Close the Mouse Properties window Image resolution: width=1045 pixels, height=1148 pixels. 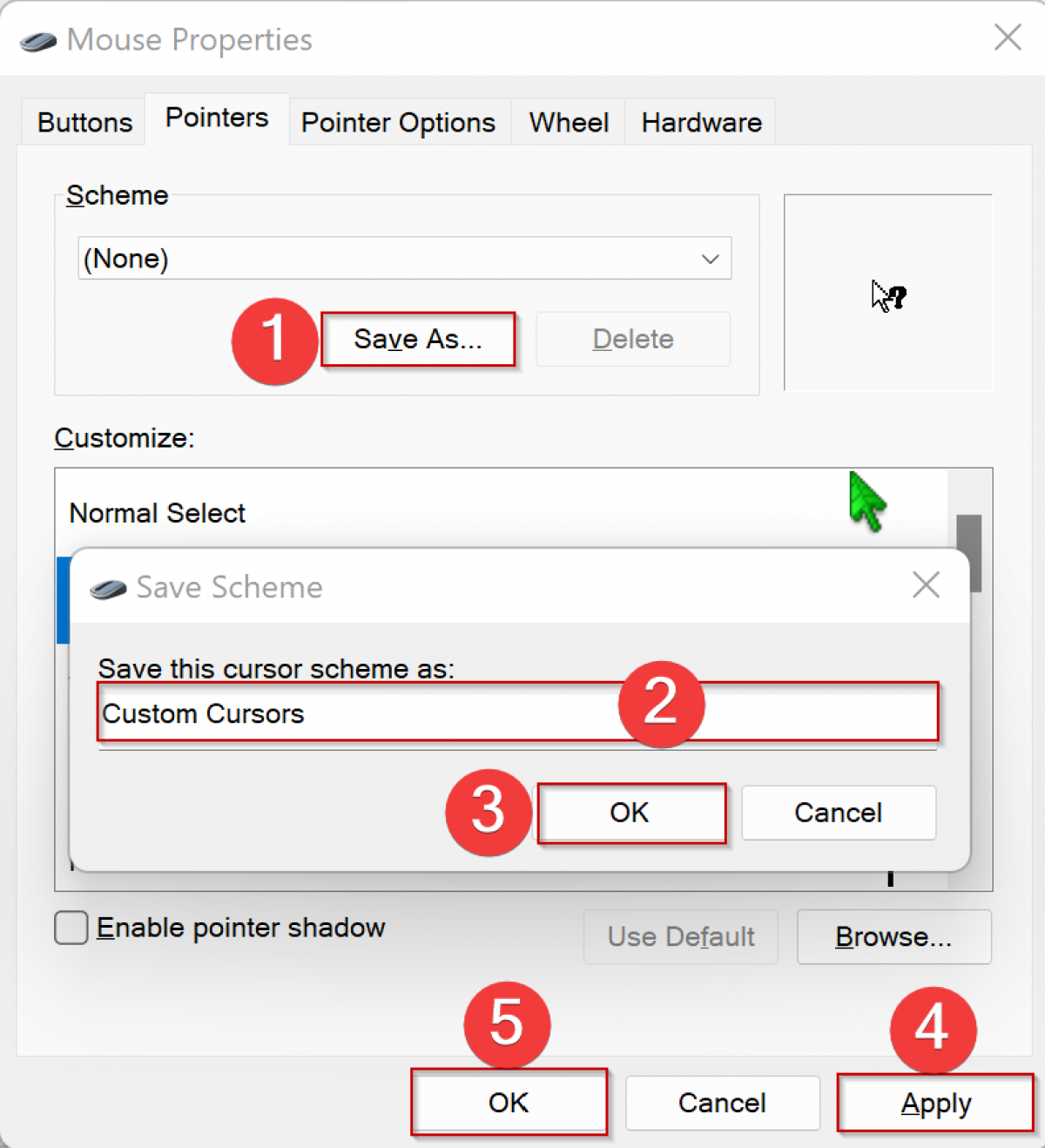1008,37
